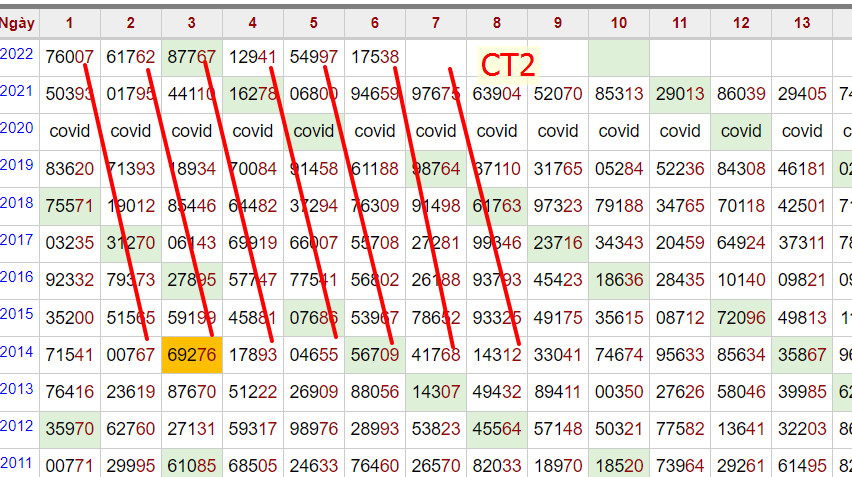
Task: Select the green cell 35970
Action: 70,427
